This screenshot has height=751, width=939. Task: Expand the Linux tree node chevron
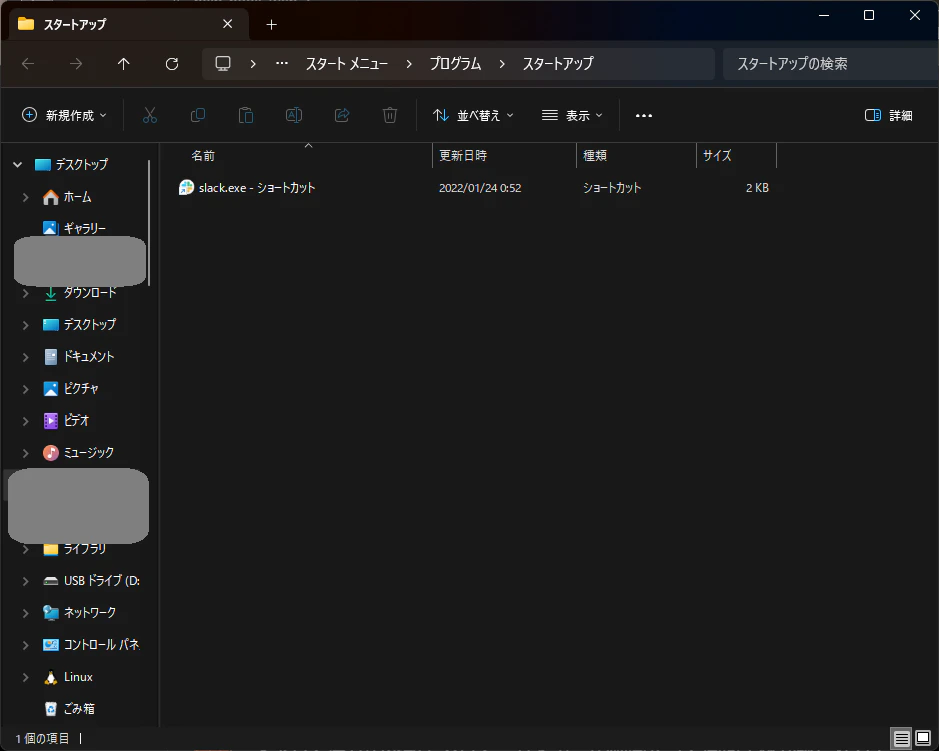click(25, 677)
